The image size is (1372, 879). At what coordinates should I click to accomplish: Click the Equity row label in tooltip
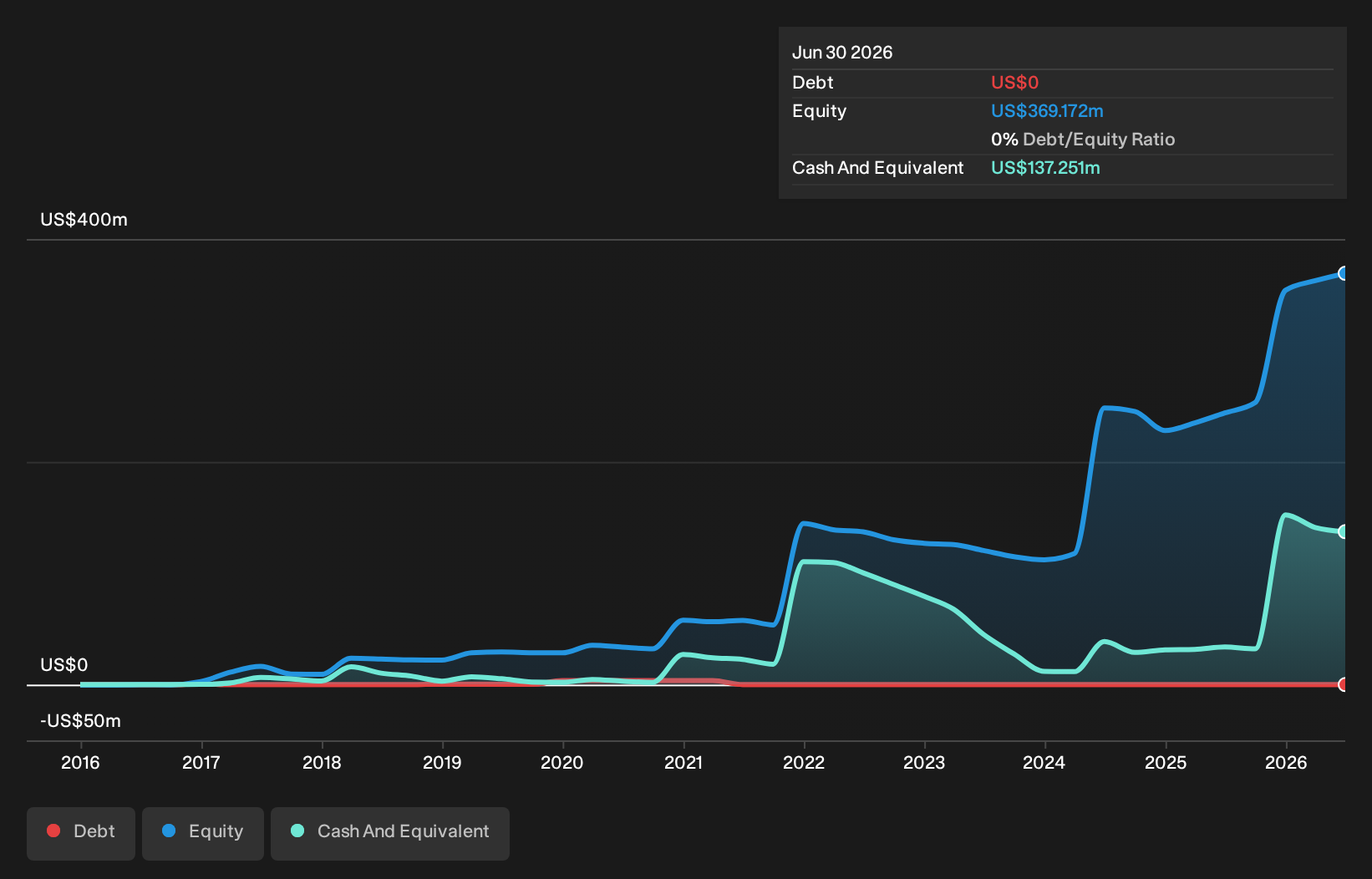coord(819,111)
